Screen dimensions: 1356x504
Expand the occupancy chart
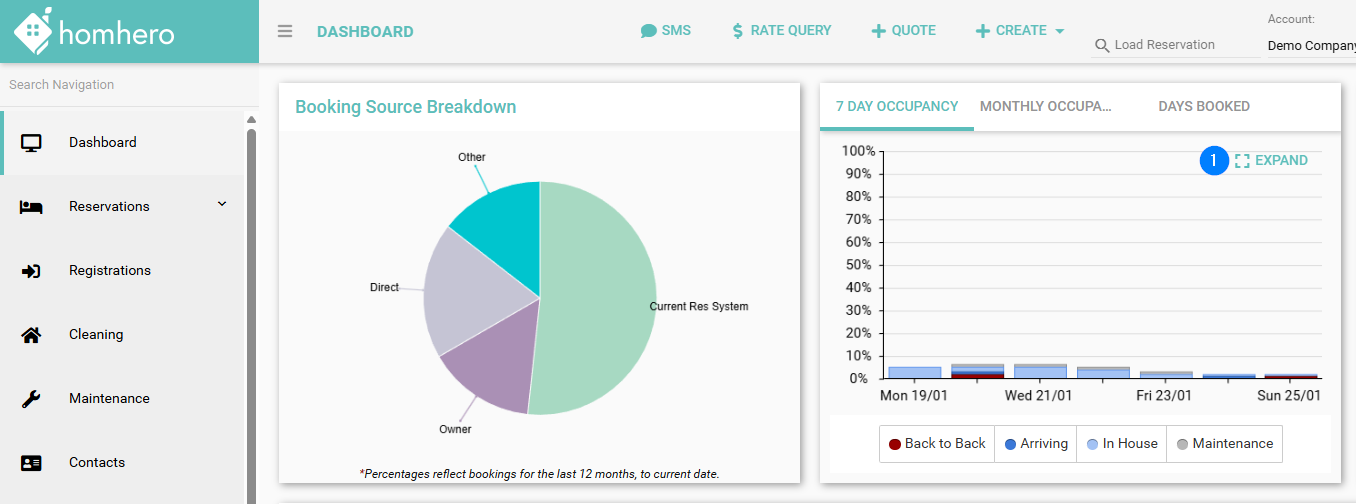[1271, 161]
